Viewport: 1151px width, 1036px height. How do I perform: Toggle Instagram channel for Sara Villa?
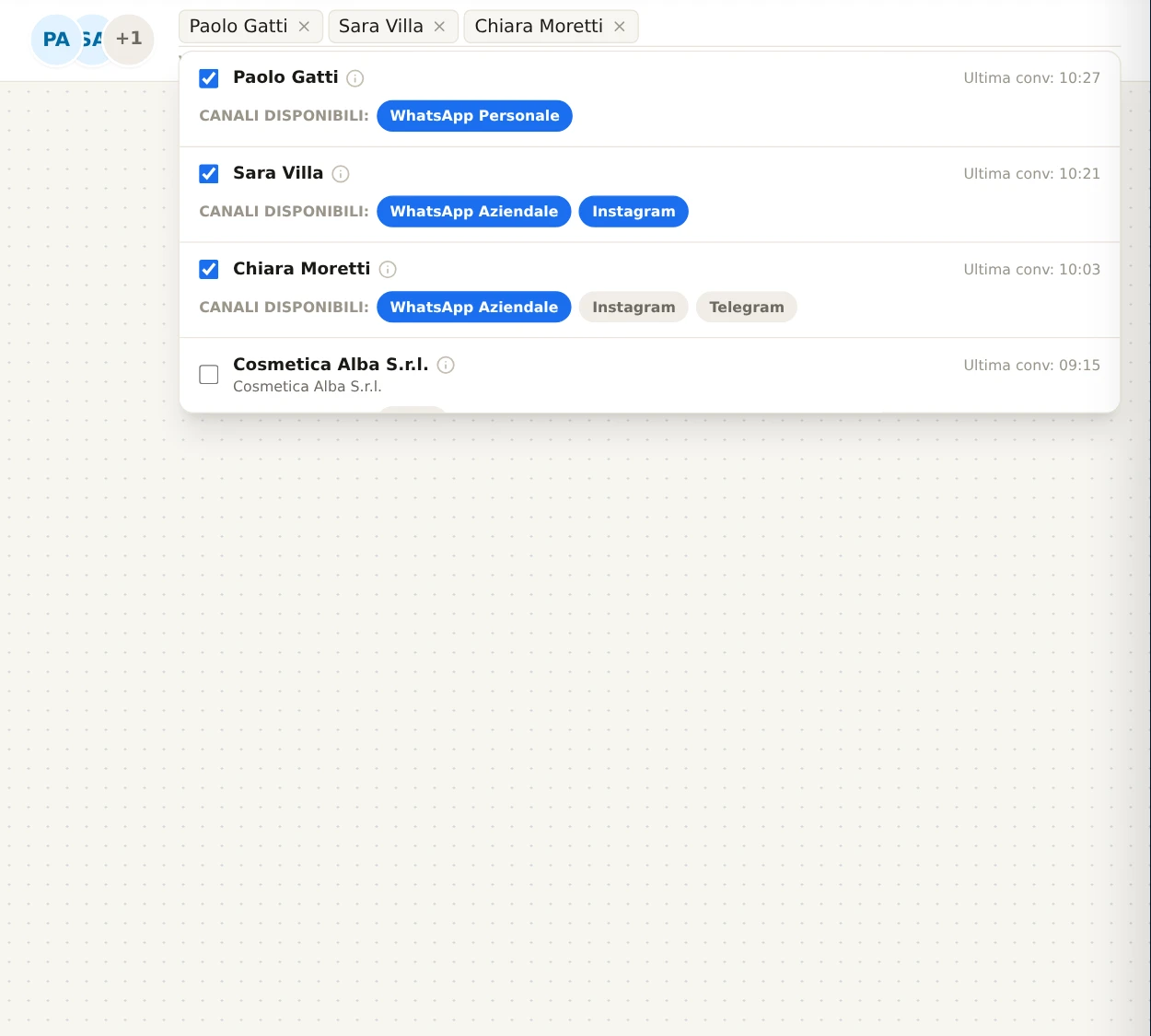[x=634, y=212]
